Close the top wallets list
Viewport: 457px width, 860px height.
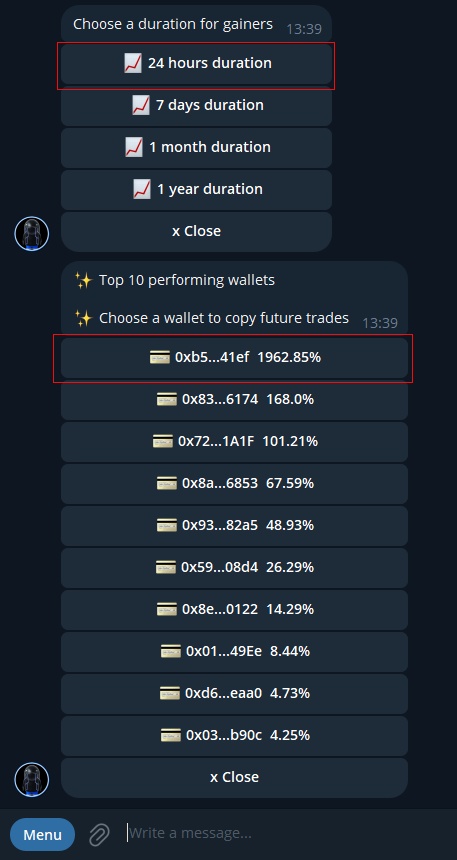point(234,778)
